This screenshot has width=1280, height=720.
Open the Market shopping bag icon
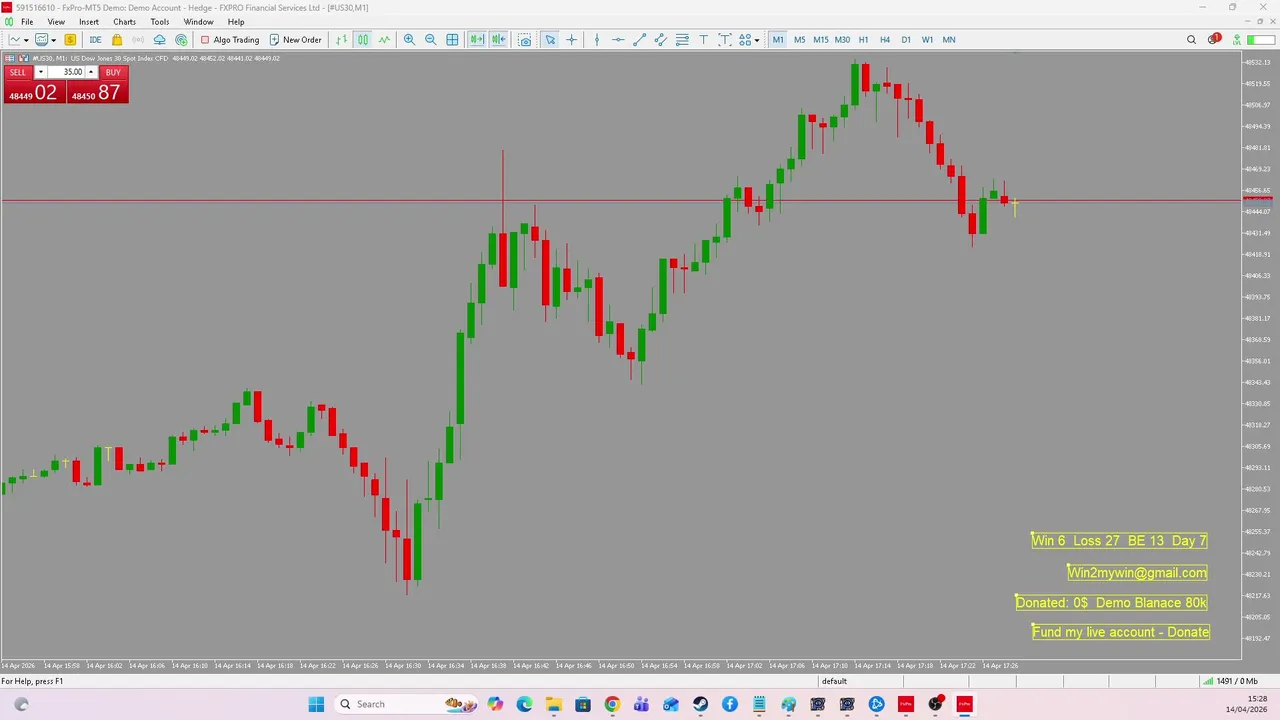pos(117,40)
